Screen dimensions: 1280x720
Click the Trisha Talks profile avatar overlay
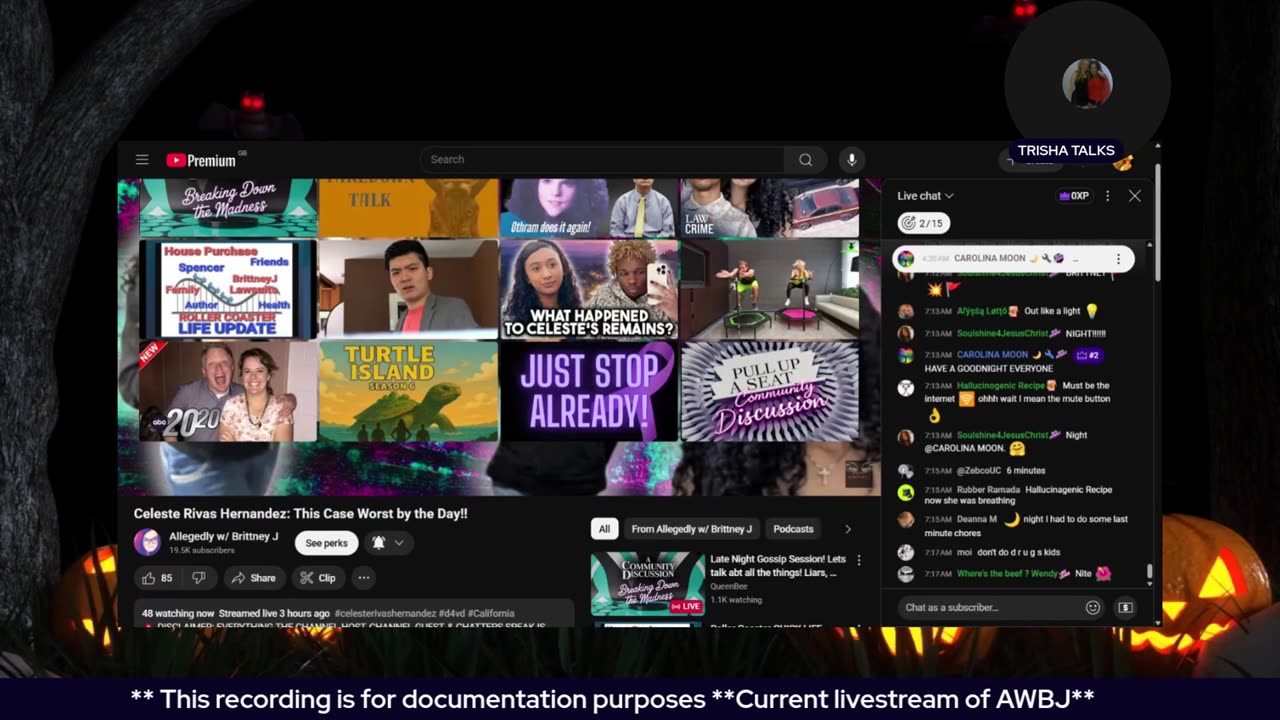[1087, 83]
